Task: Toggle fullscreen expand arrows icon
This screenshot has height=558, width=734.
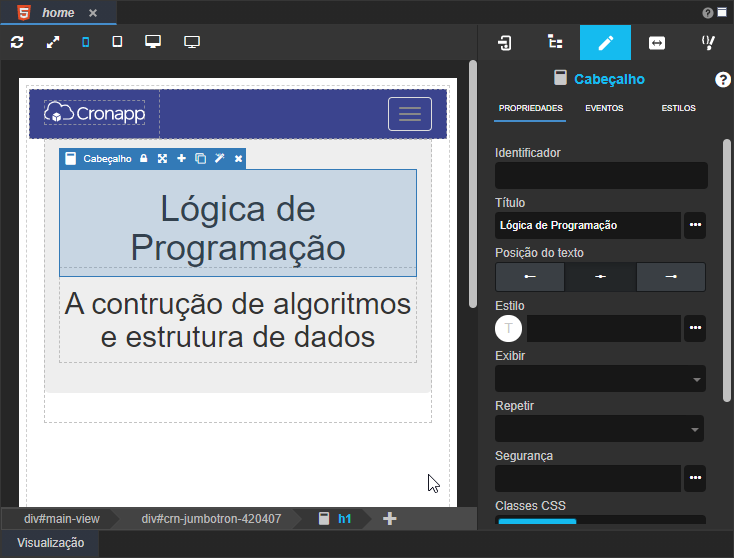Action: [x=53, y=42]
